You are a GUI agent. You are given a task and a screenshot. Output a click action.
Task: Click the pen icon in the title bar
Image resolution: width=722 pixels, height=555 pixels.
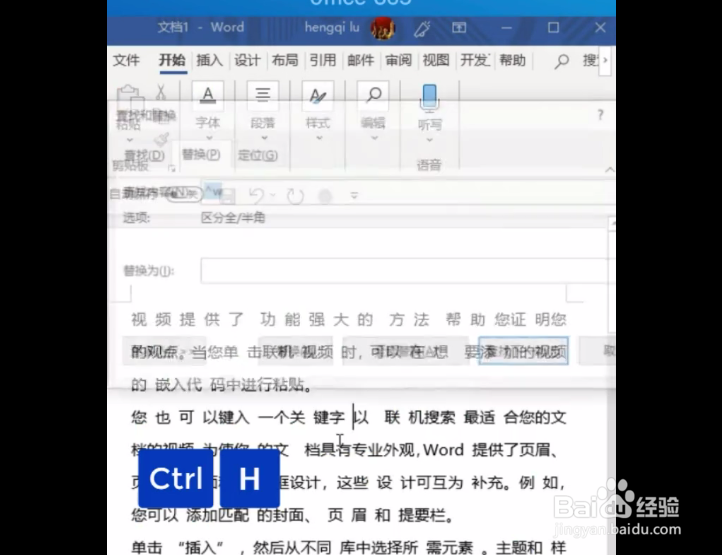pos(422,29)
